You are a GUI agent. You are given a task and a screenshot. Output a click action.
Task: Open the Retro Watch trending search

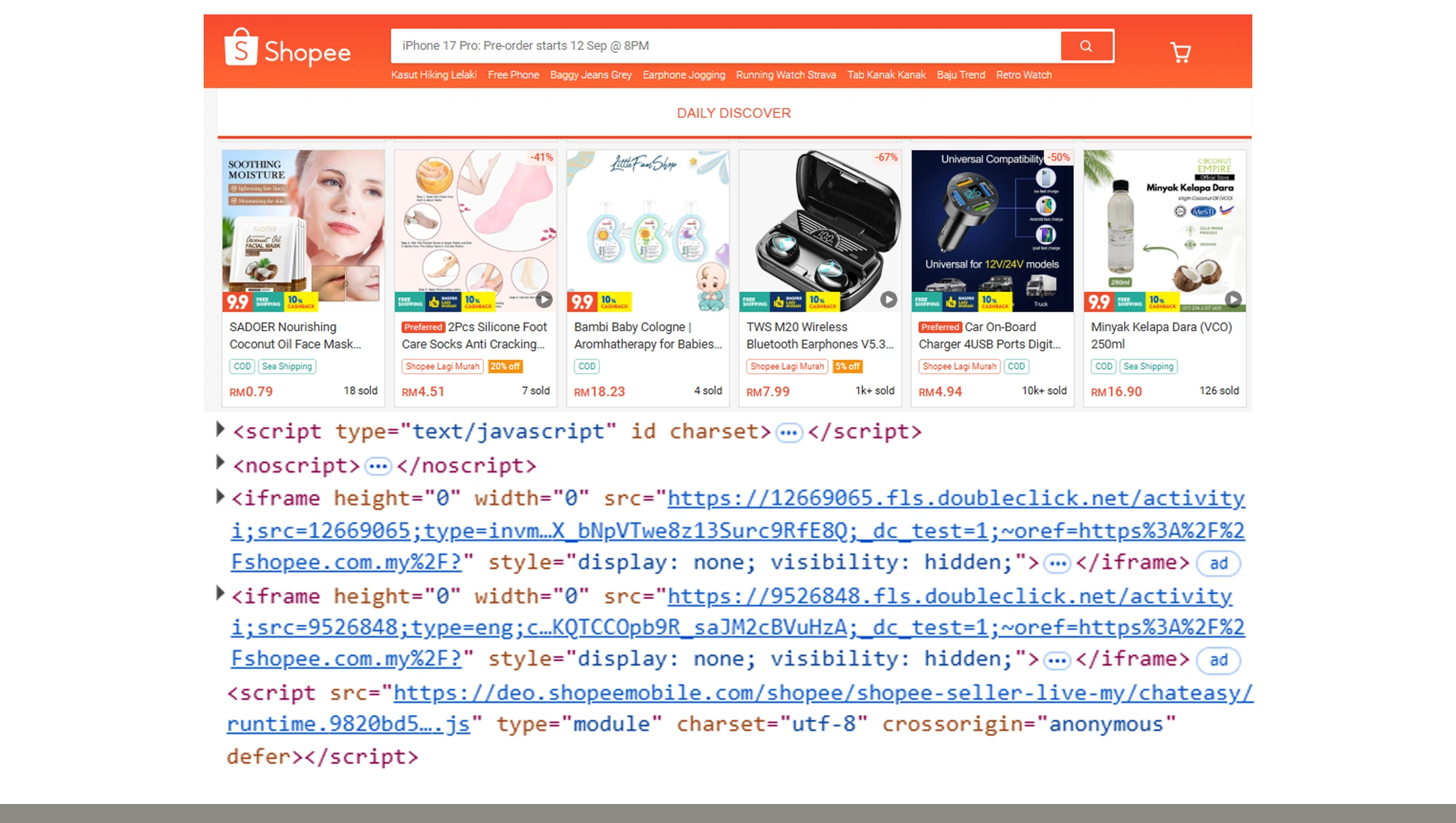1024,75
